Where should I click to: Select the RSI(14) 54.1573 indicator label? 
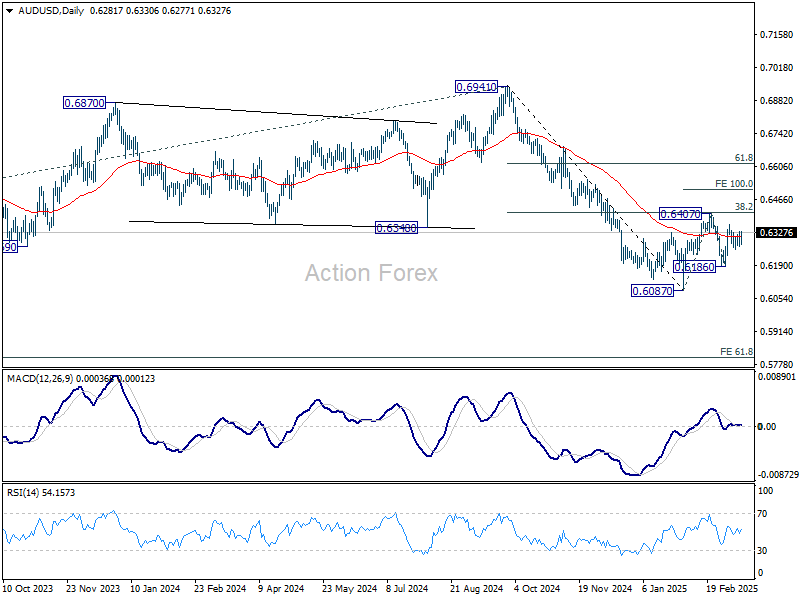pos(41,493)
